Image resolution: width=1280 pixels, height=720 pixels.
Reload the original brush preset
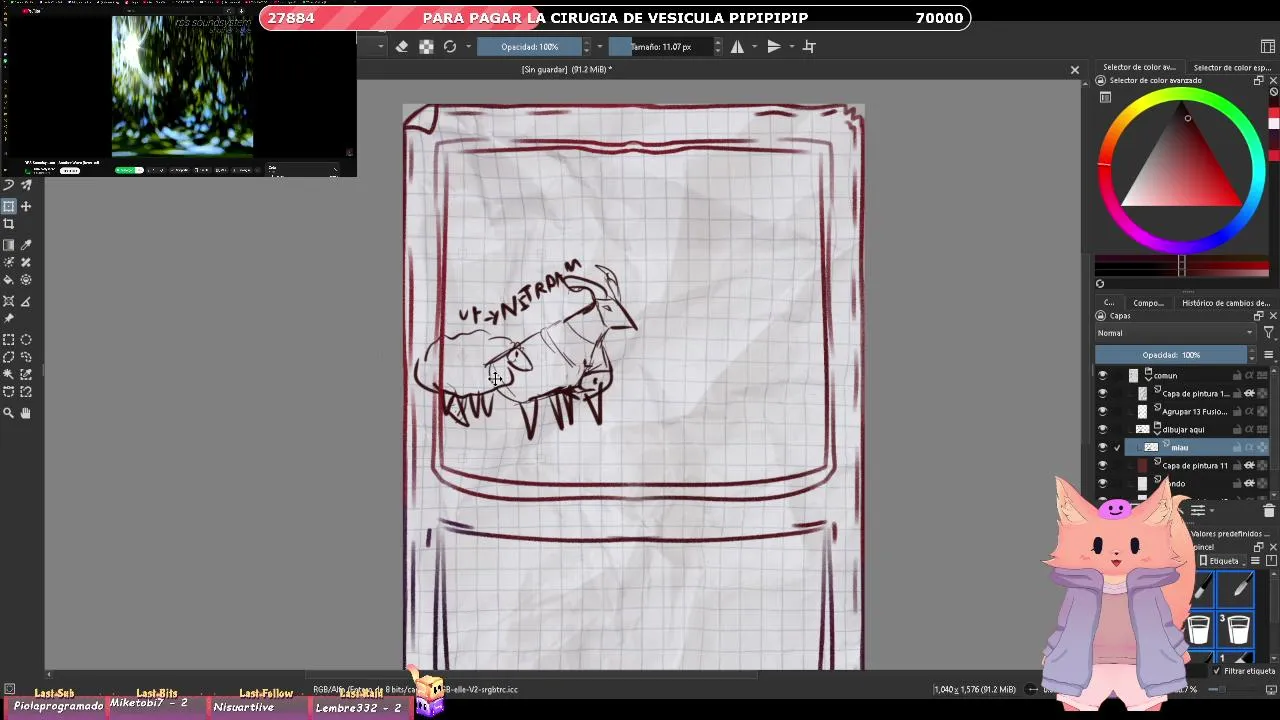pyautogui.click(x=450, y=46)
